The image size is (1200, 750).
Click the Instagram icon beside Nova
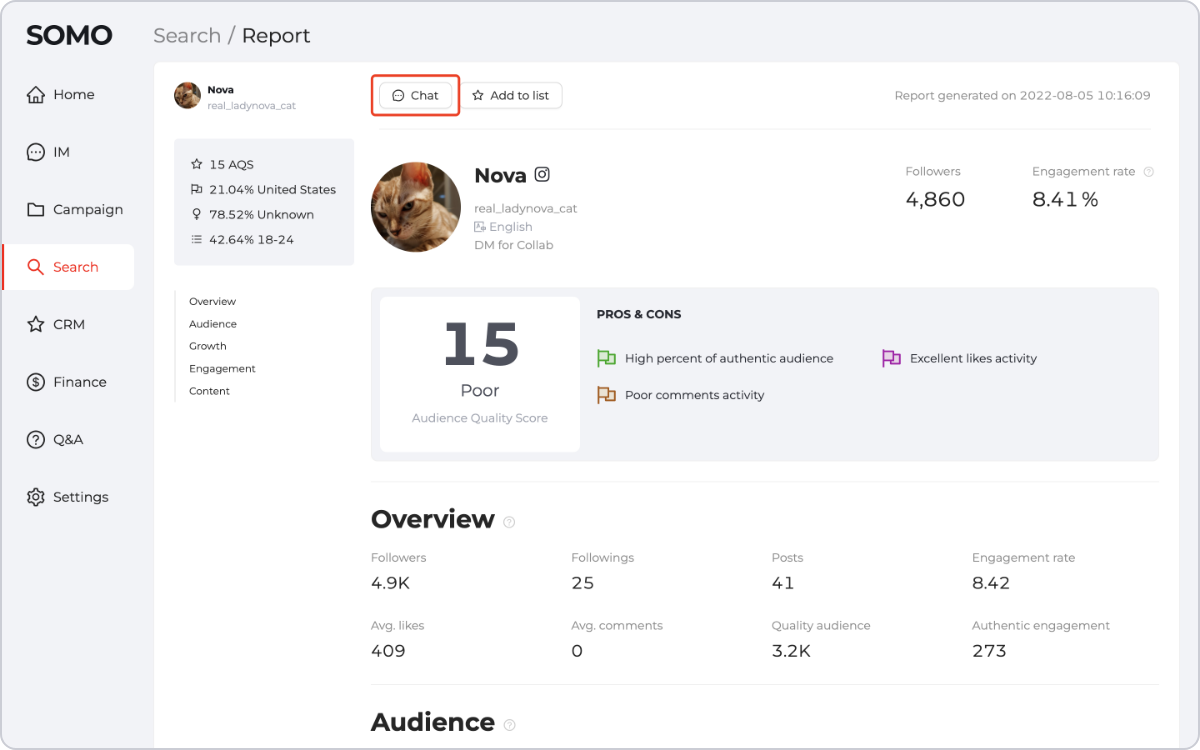click(x=542, y=174)
